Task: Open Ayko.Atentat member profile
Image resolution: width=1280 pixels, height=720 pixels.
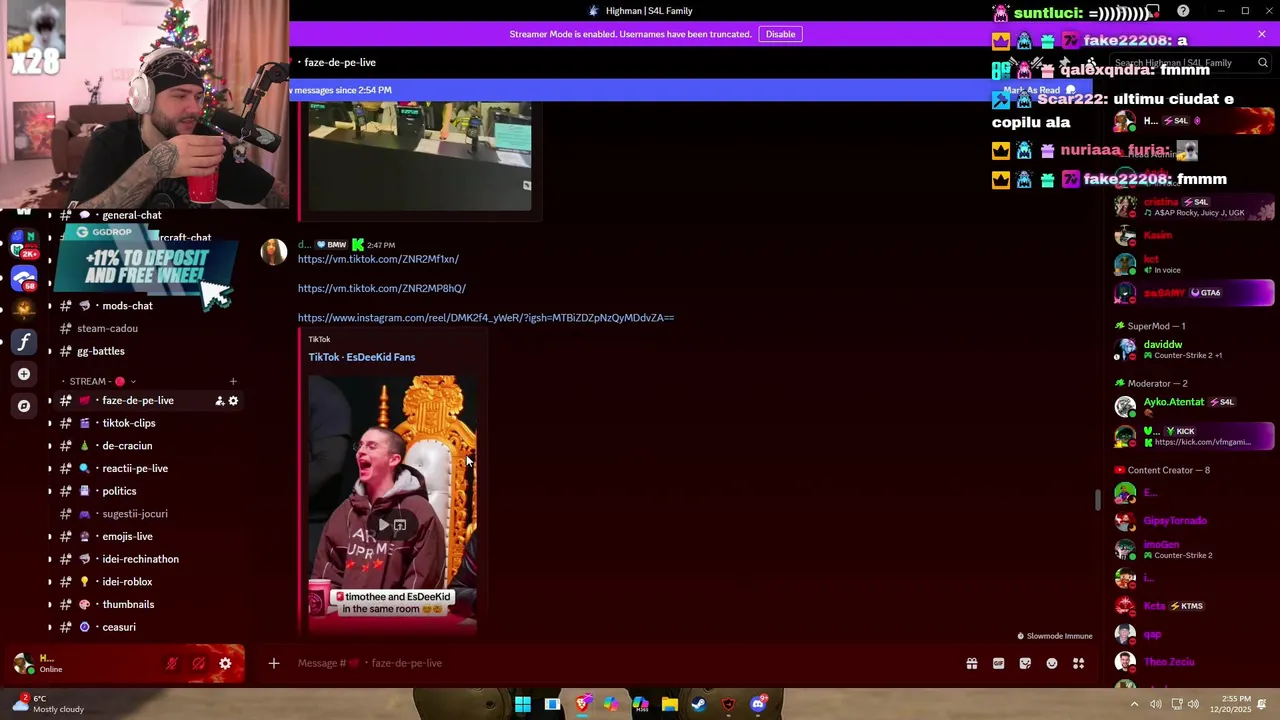Action: point(1192,406)
